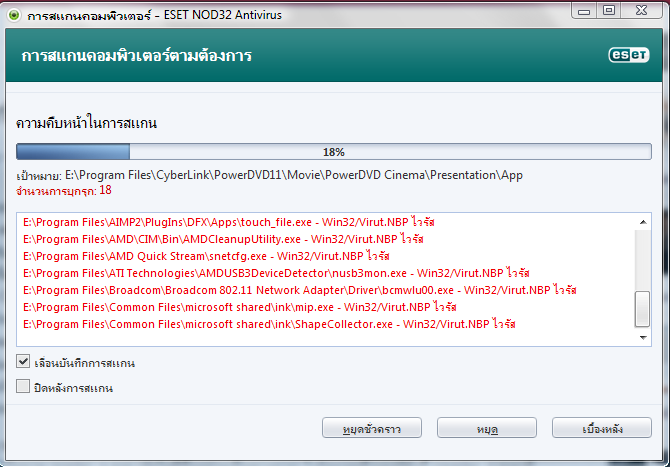Select the nusb3mon.exe log entry
670x467 pixels.
[x=276, y=273]
